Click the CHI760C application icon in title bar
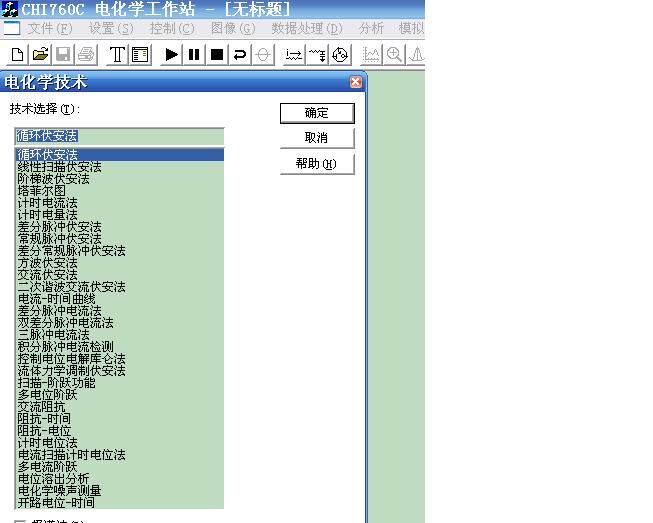This screenshot has width=653, height=523. (10, 9)
